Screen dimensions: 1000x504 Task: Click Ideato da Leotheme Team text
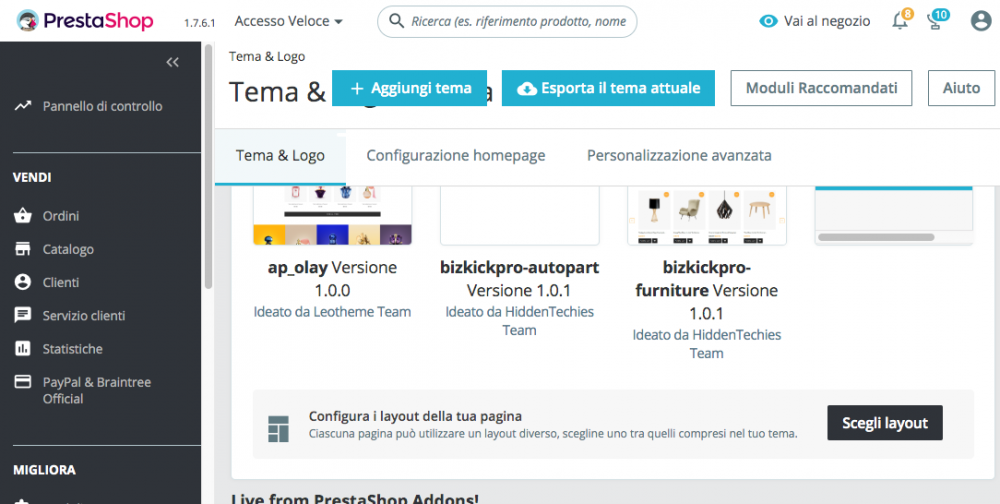pyautogui.click(x=332, y=312)
